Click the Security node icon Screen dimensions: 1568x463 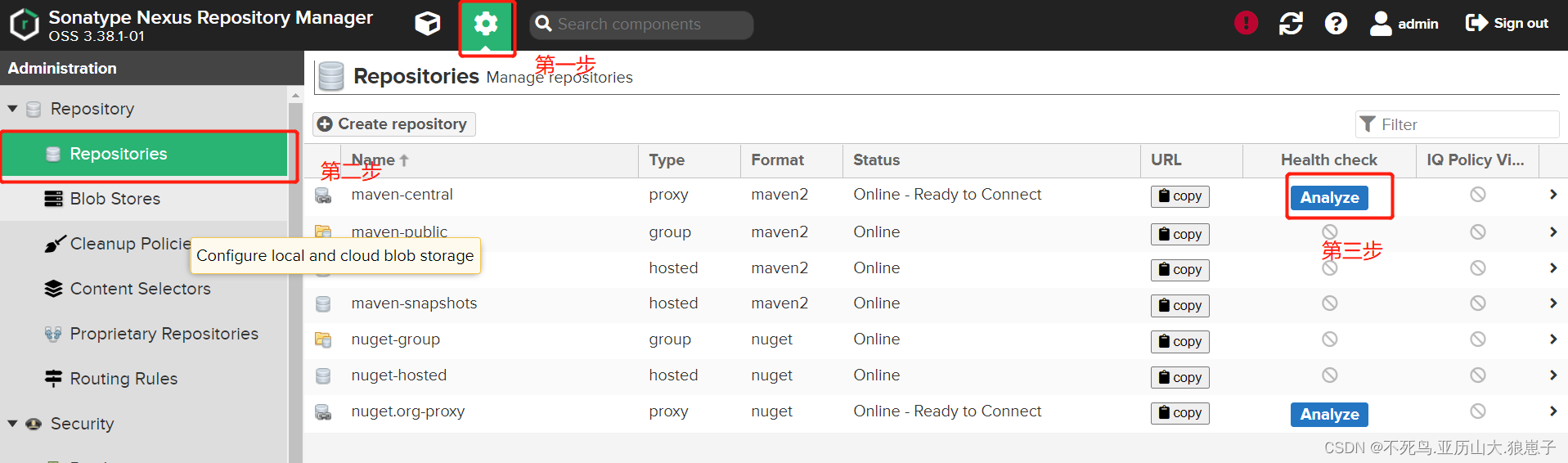pos(34,424)
